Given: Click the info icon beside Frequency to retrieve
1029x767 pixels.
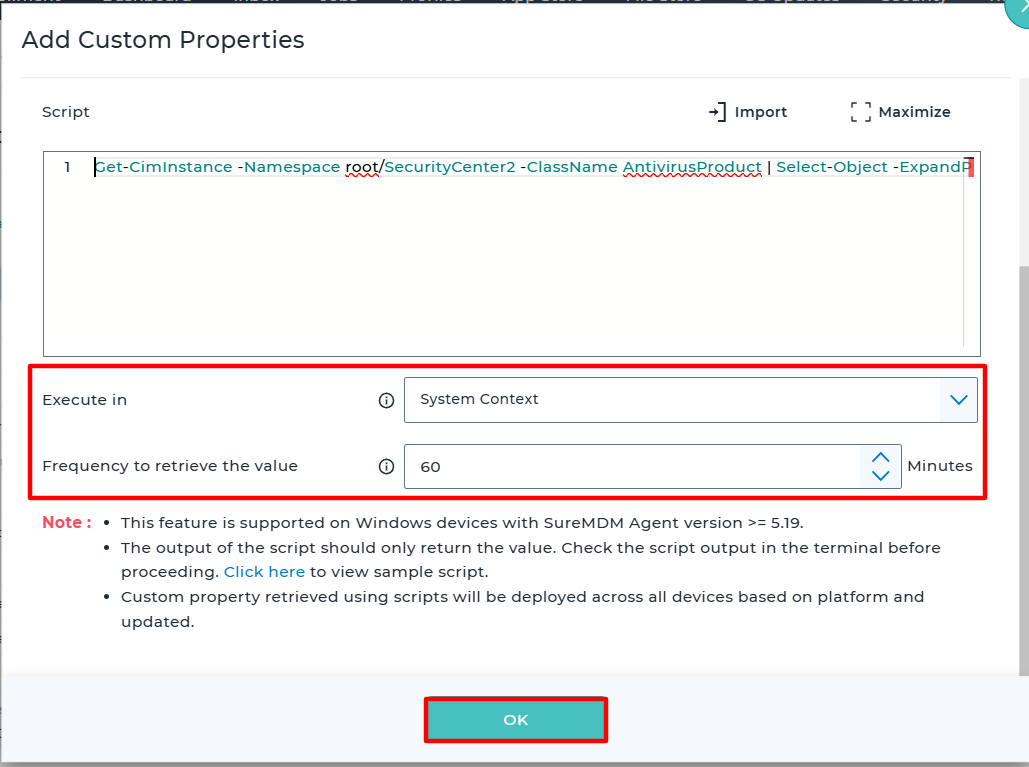Looking at the screenshot, I should (386, 466).
